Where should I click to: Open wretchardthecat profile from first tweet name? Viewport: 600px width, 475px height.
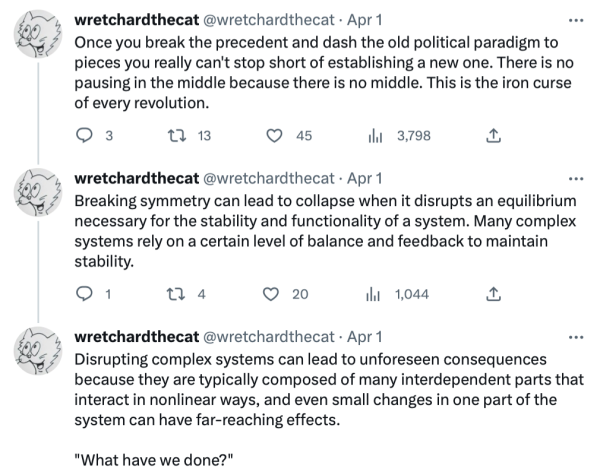tap(138, 20)
